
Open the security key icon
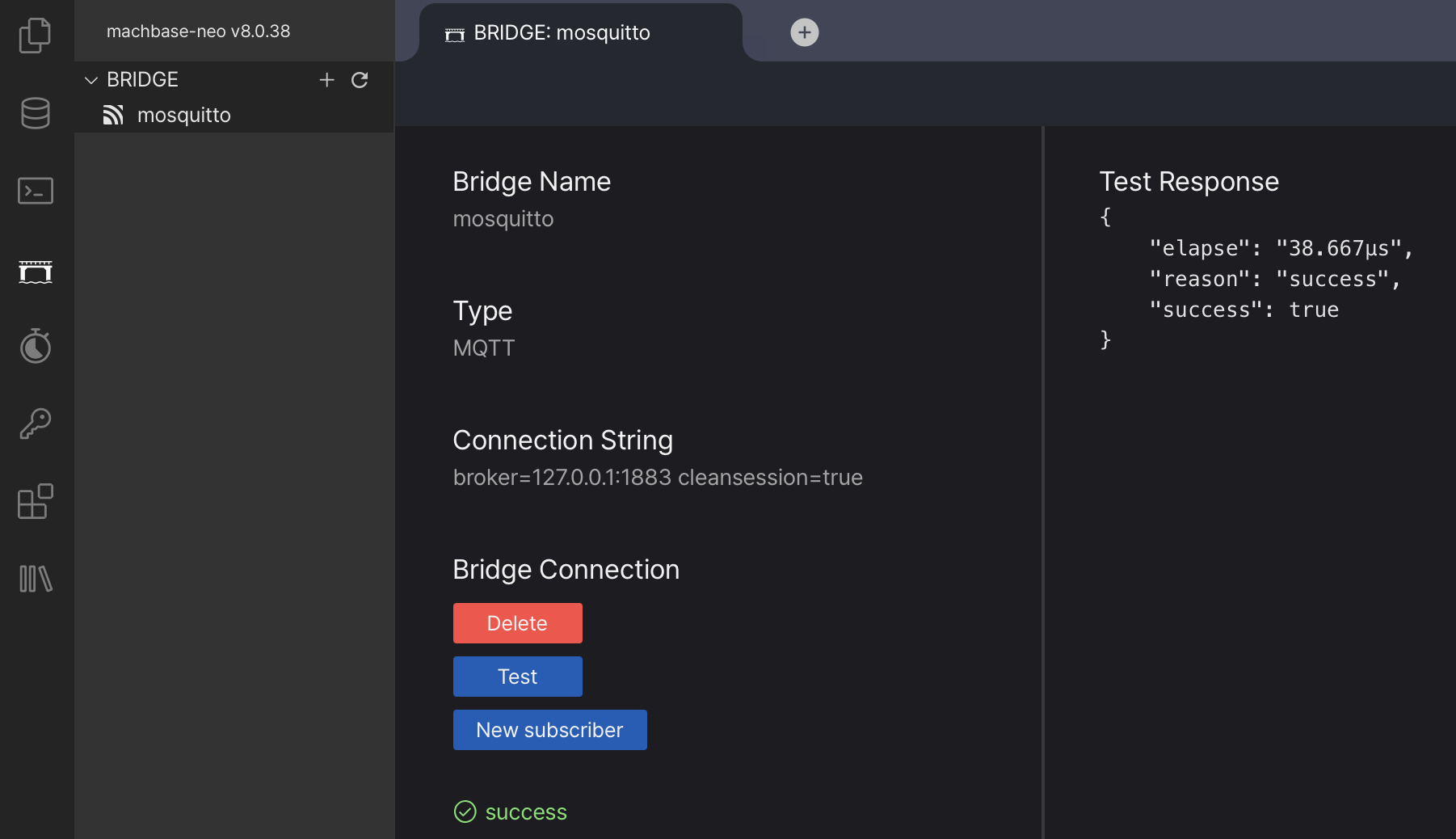(x=35, y=424)
